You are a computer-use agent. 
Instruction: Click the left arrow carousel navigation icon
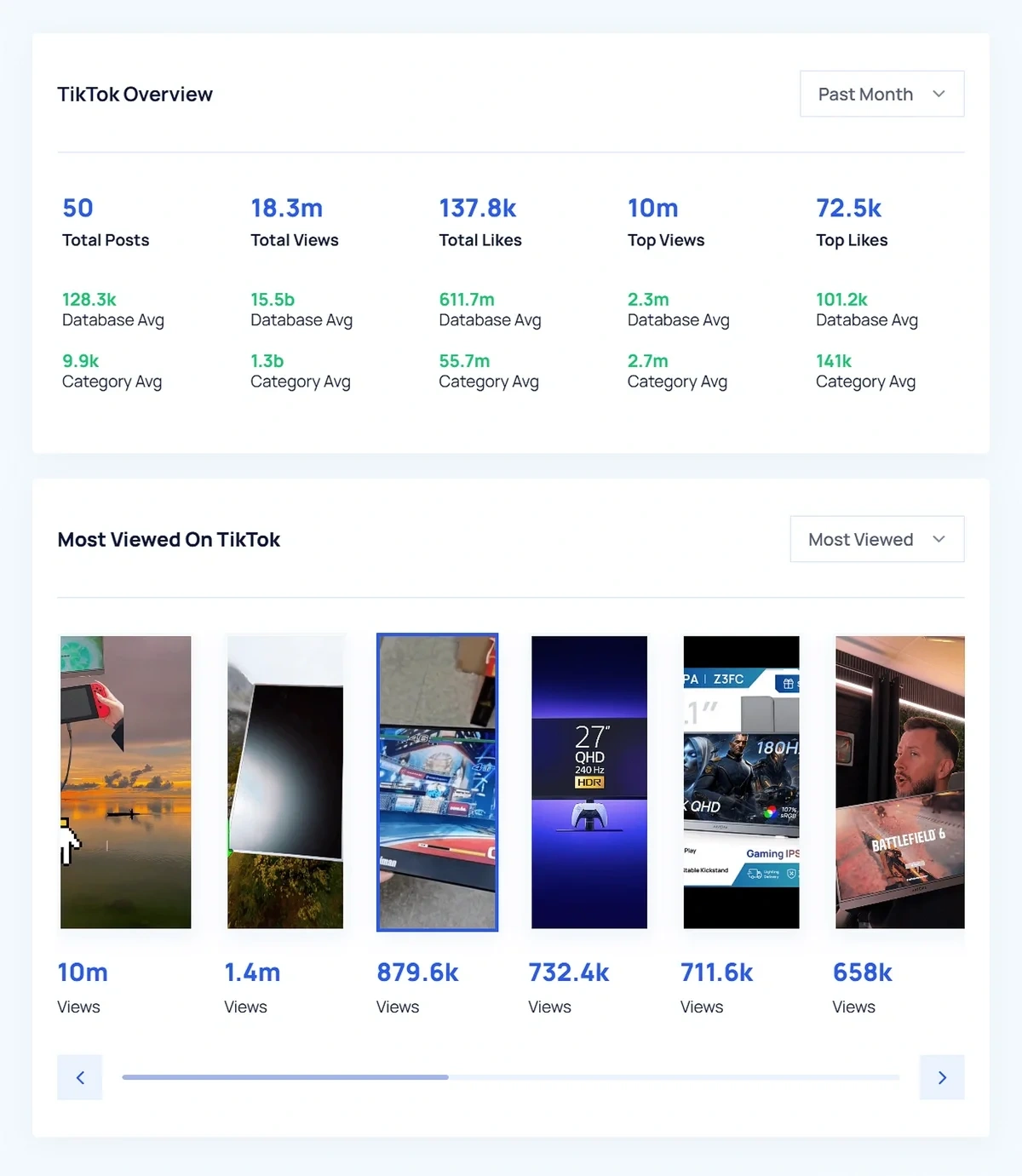click(x=79, y=1077)
